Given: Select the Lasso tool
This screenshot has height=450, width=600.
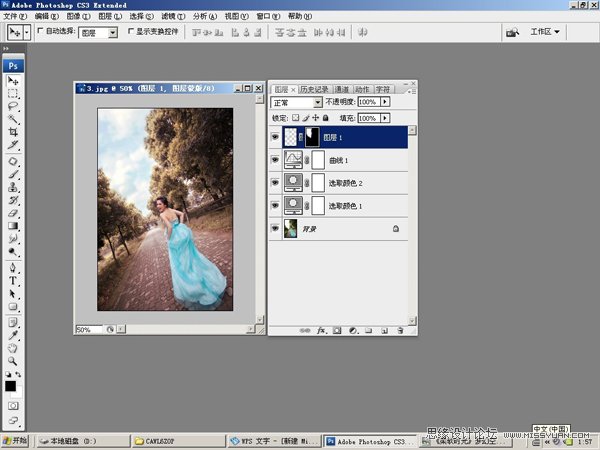Looking at the screenshot, I should pos(13,106).
